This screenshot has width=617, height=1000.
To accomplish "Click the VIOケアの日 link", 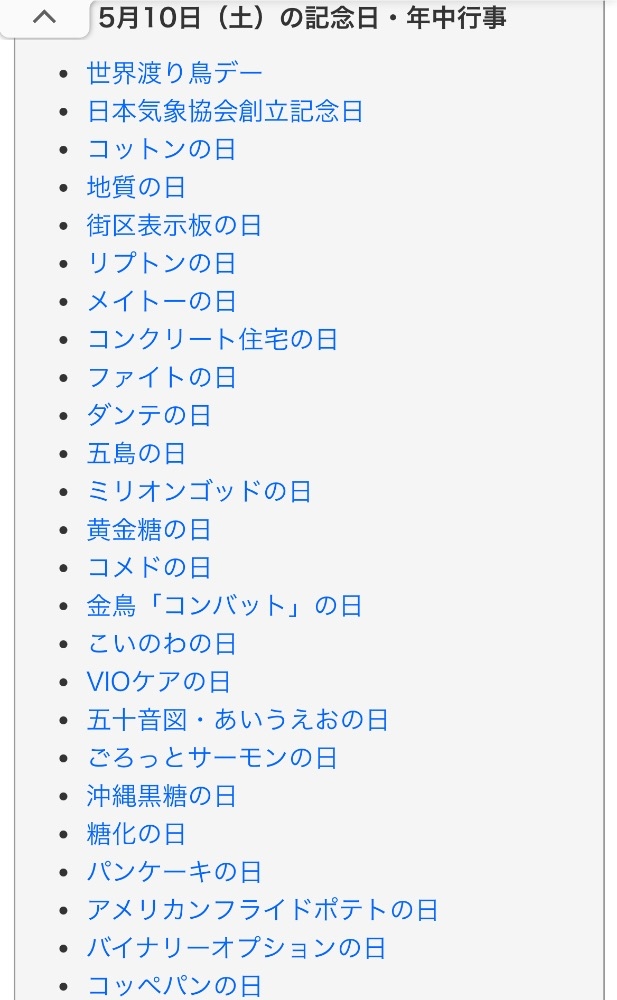I will click(158, 682).
